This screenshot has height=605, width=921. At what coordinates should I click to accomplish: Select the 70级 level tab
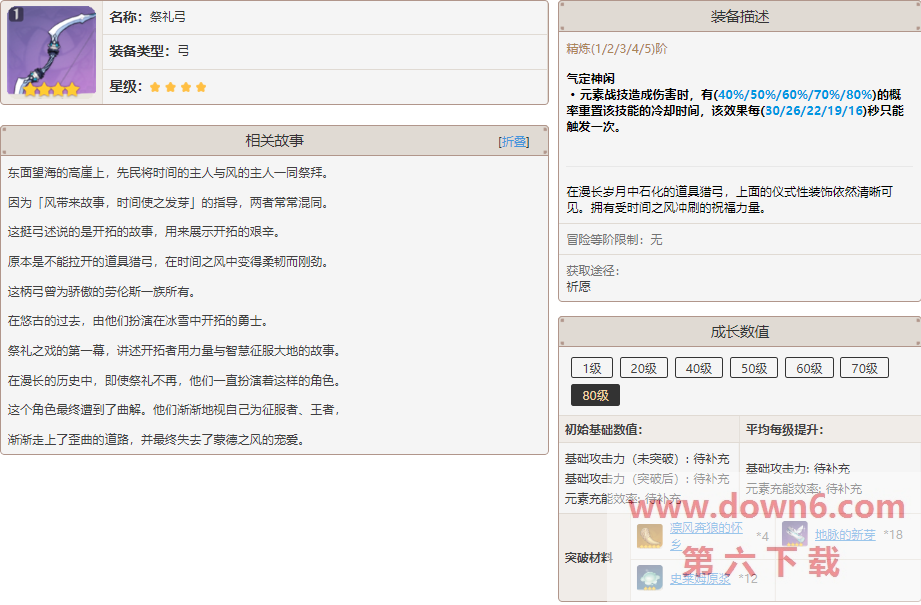(865, 368)
